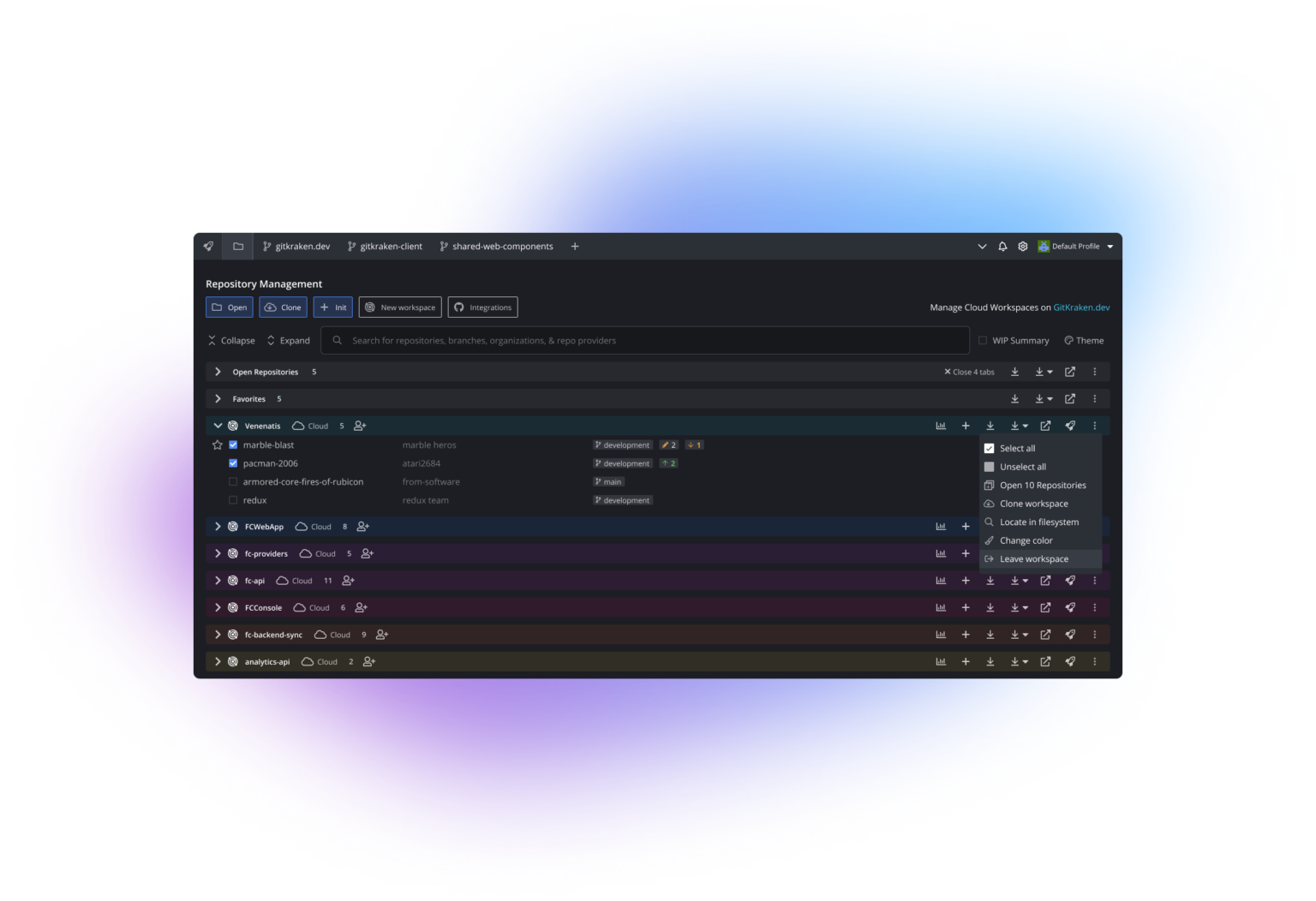Check the redux repository checkbox
The width and height of the screenshot is (1316, 901).
click(x=233, y=500)
